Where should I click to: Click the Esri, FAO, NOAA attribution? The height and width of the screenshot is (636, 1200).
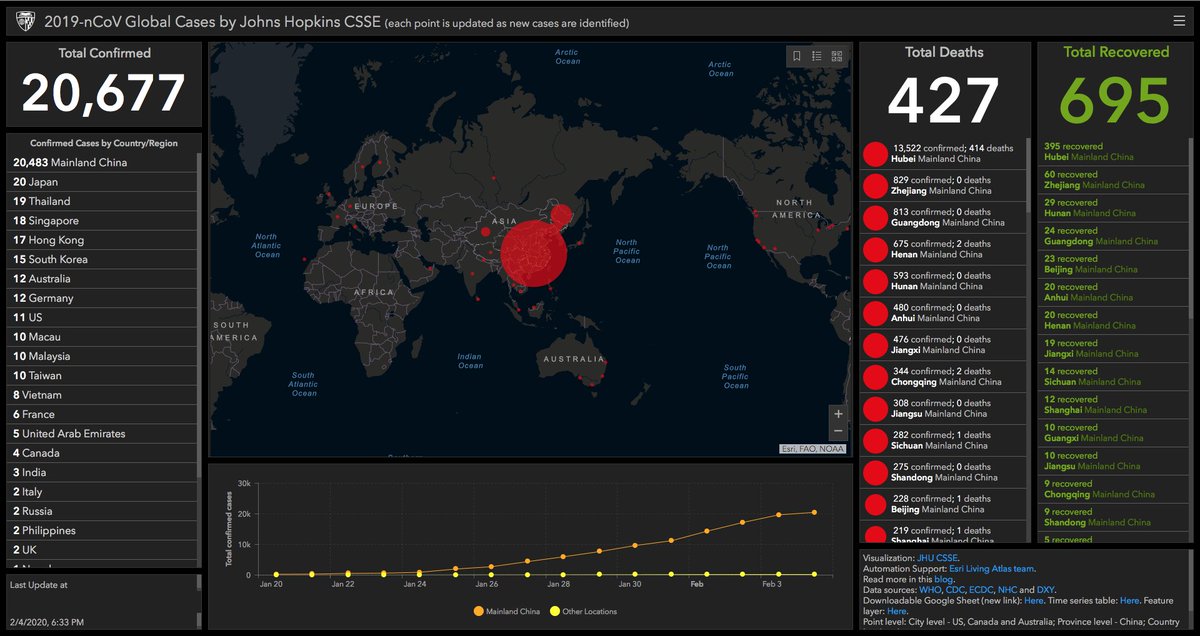tap(812, 449)
